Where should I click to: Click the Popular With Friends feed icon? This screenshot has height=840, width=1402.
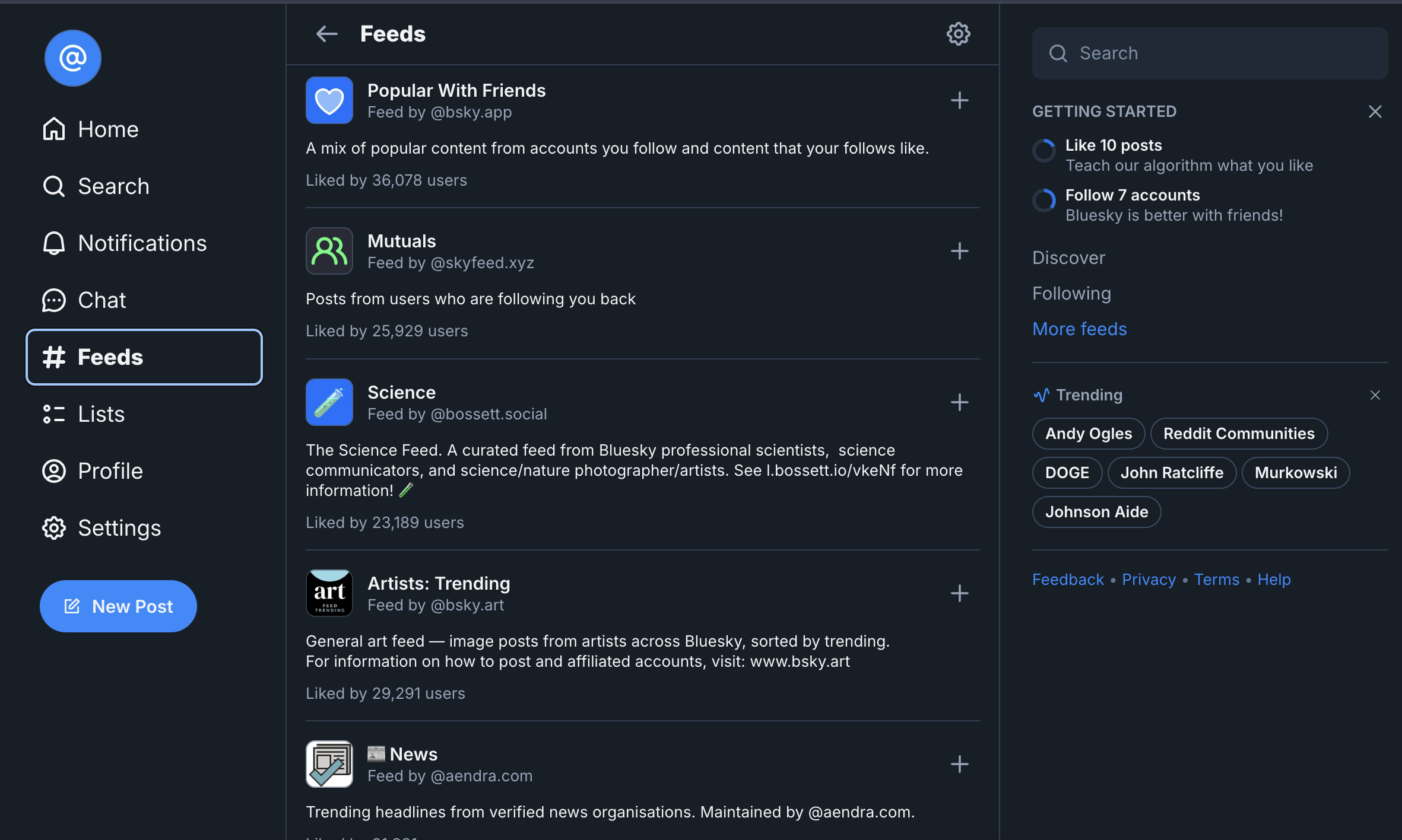[x=329, y=99]
